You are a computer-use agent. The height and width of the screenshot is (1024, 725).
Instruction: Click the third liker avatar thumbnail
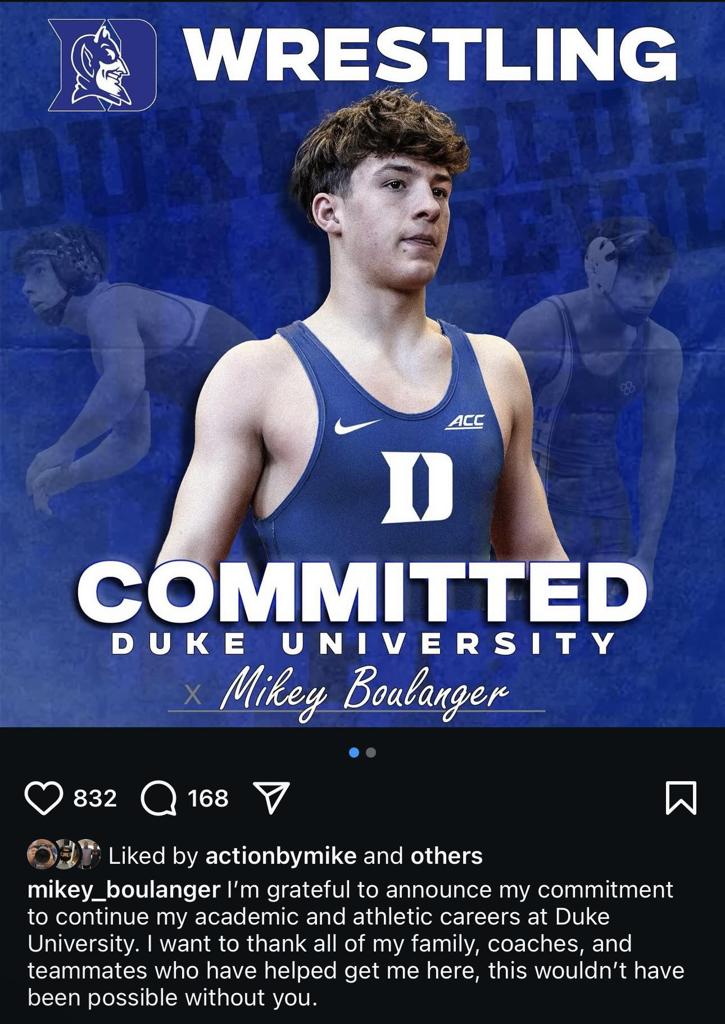(88, 855)
